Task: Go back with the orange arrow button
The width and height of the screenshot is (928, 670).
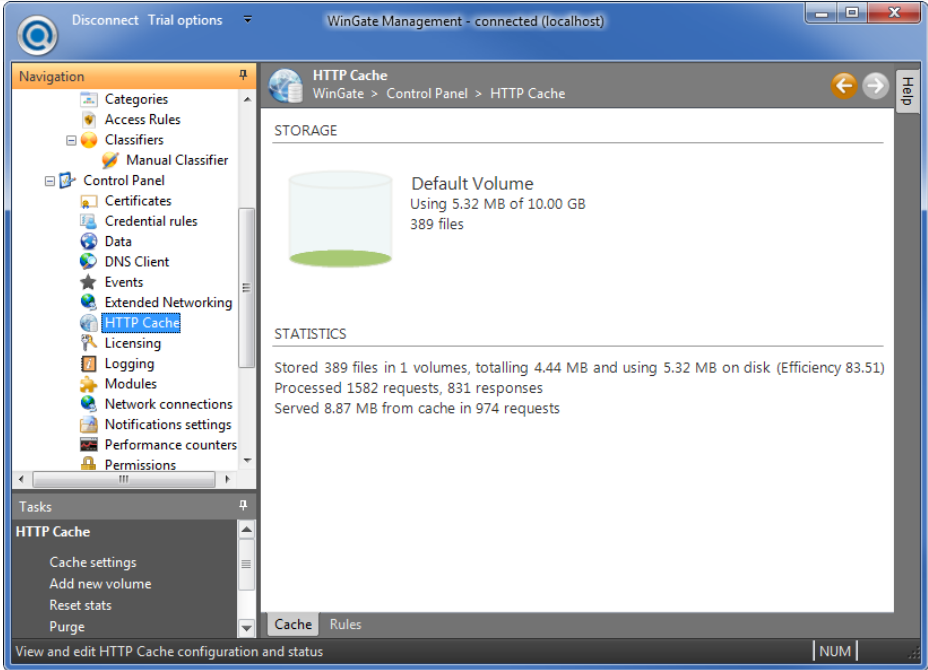Action: point(844,86)
